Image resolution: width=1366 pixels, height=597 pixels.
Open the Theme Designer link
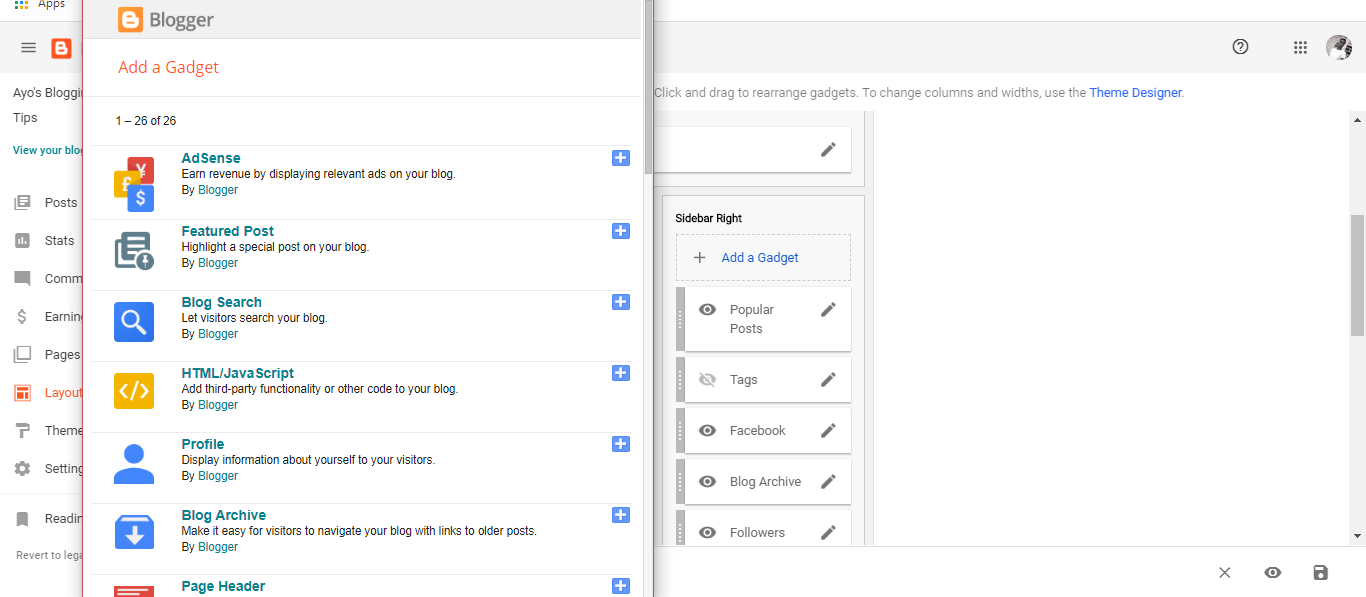point(1135,92)
